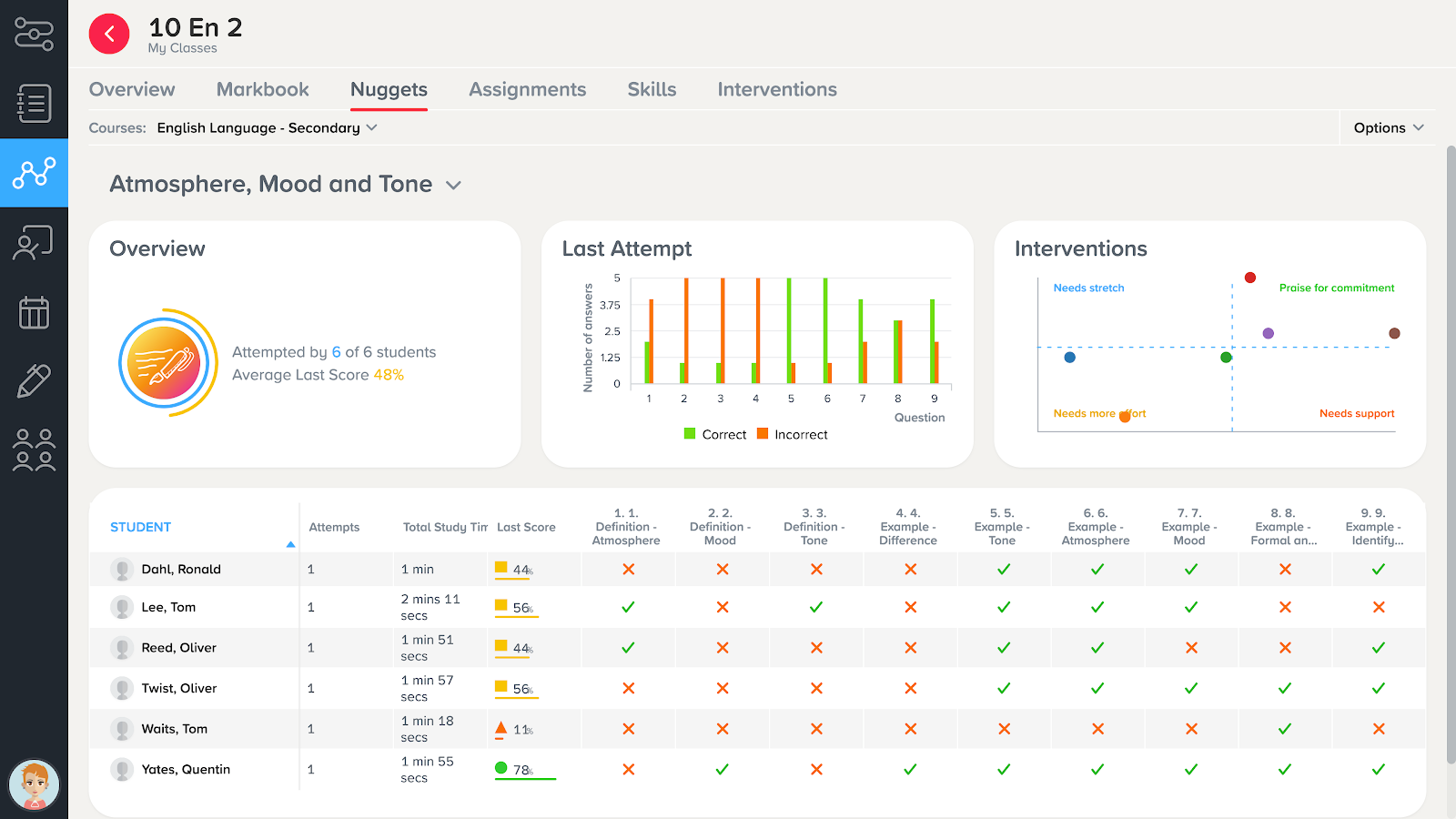Select the connected nodes graph sidebar icon
Image resolution: width=1456 pixels, height=819 pixels.
click(x=34, y=173)
